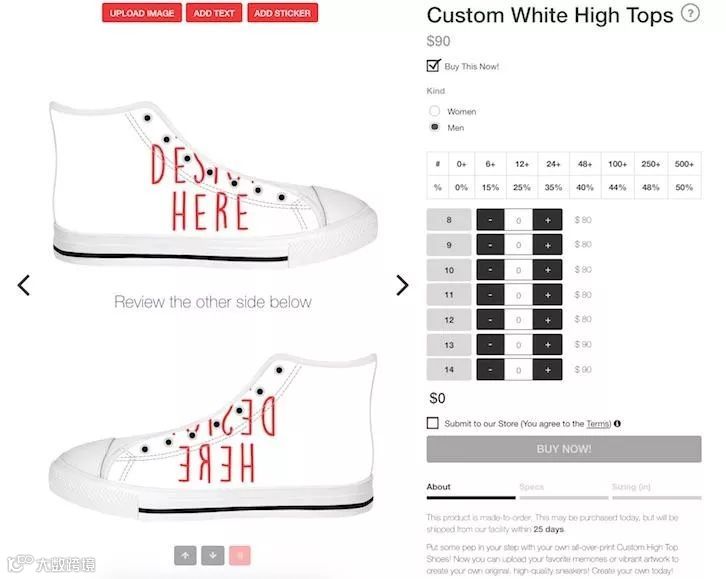
Task: Open the Terms link
Action: pos(598,423)
